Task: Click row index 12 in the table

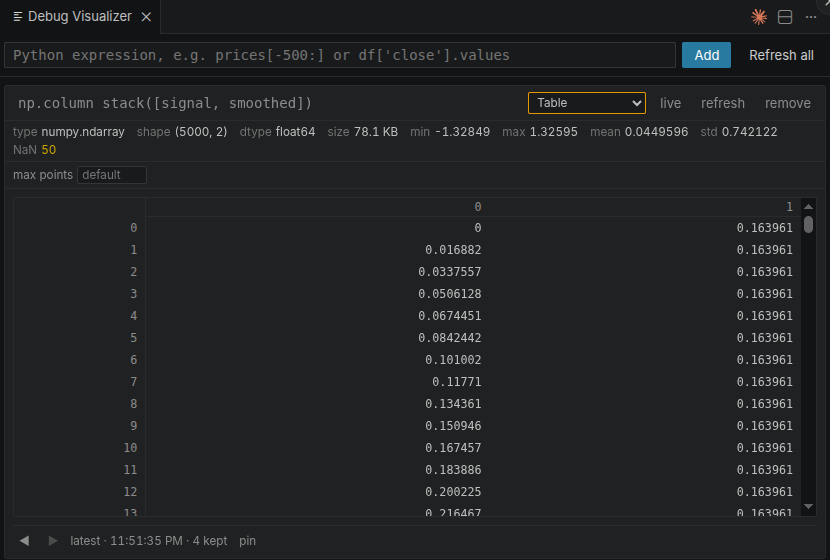Action: coord(130,492)
